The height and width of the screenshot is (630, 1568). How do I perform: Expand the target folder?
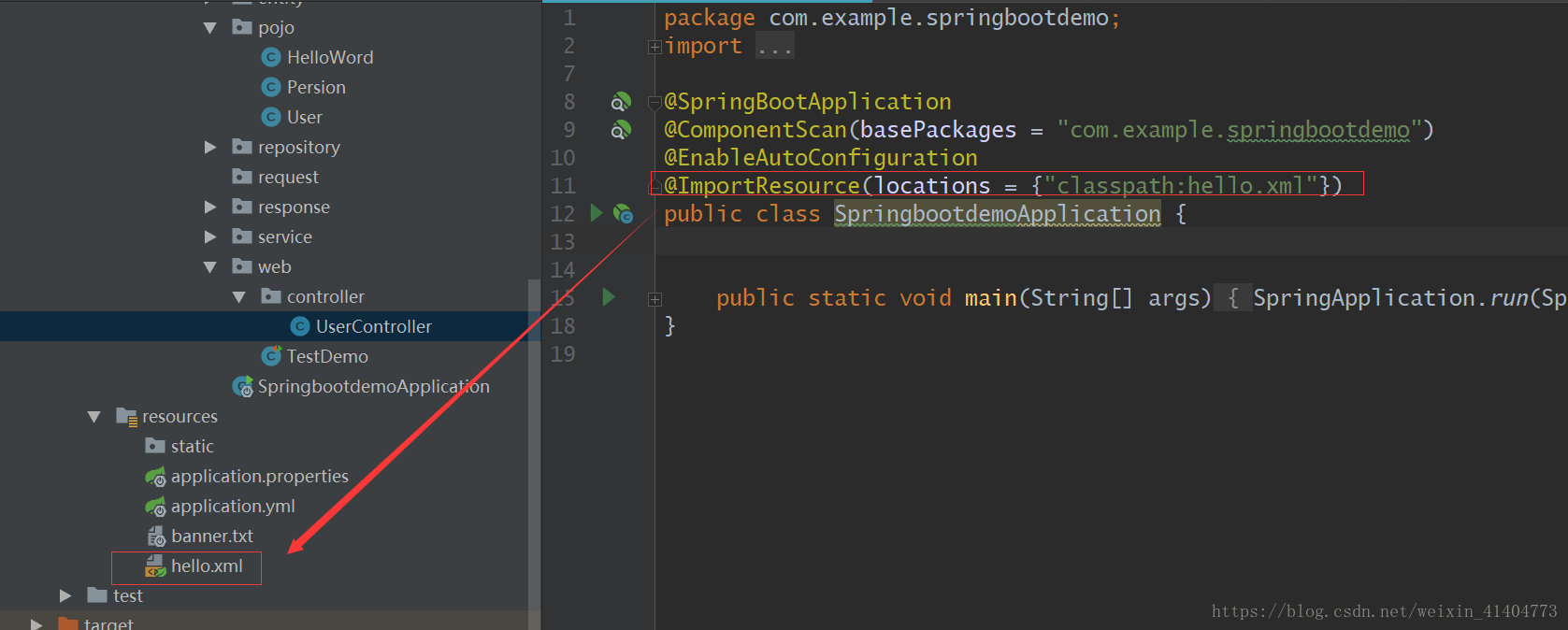(36, 623)
